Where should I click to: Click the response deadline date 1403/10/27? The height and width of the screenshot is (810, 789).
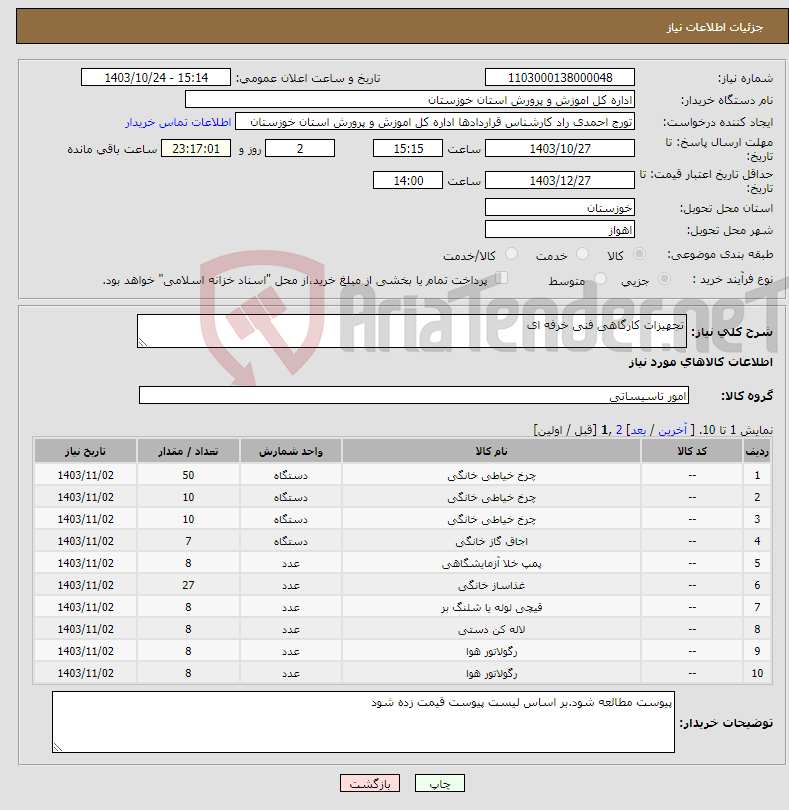560,148
